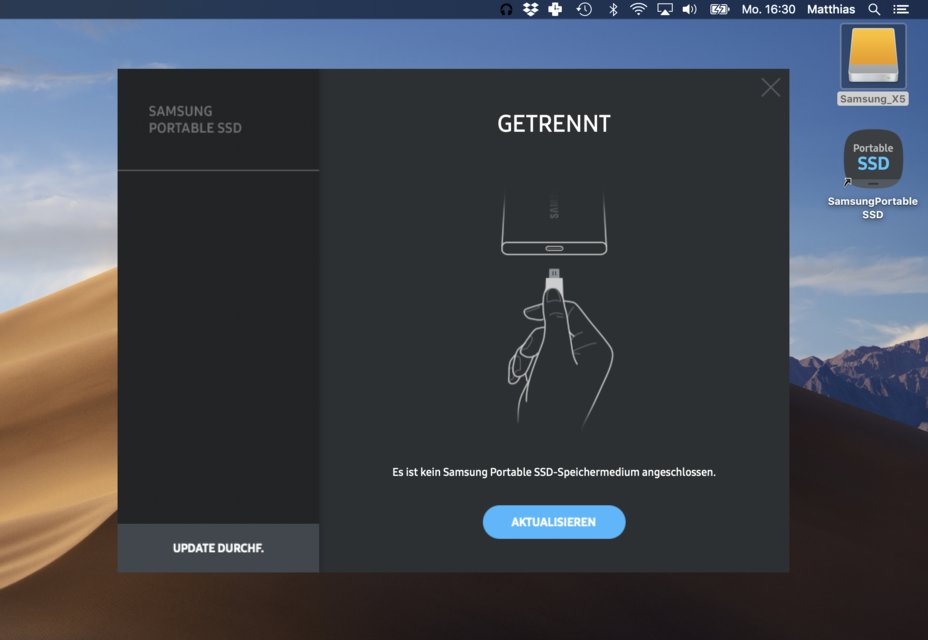
Task: Click the AKTUALISIEREN button
Action: [x=554, y=521]
